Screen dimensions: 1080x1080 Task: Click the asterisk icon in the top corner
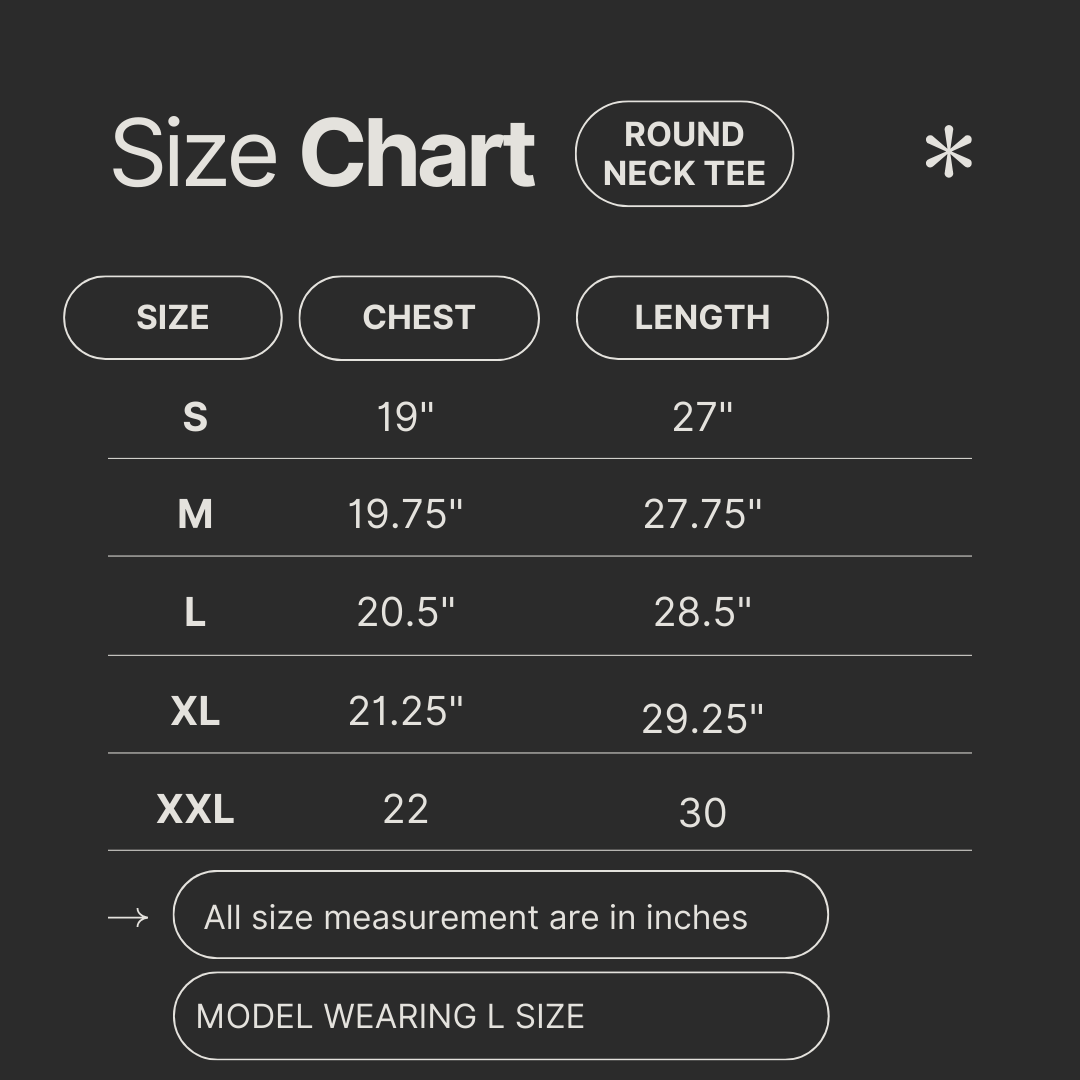[x=948, y=155]
